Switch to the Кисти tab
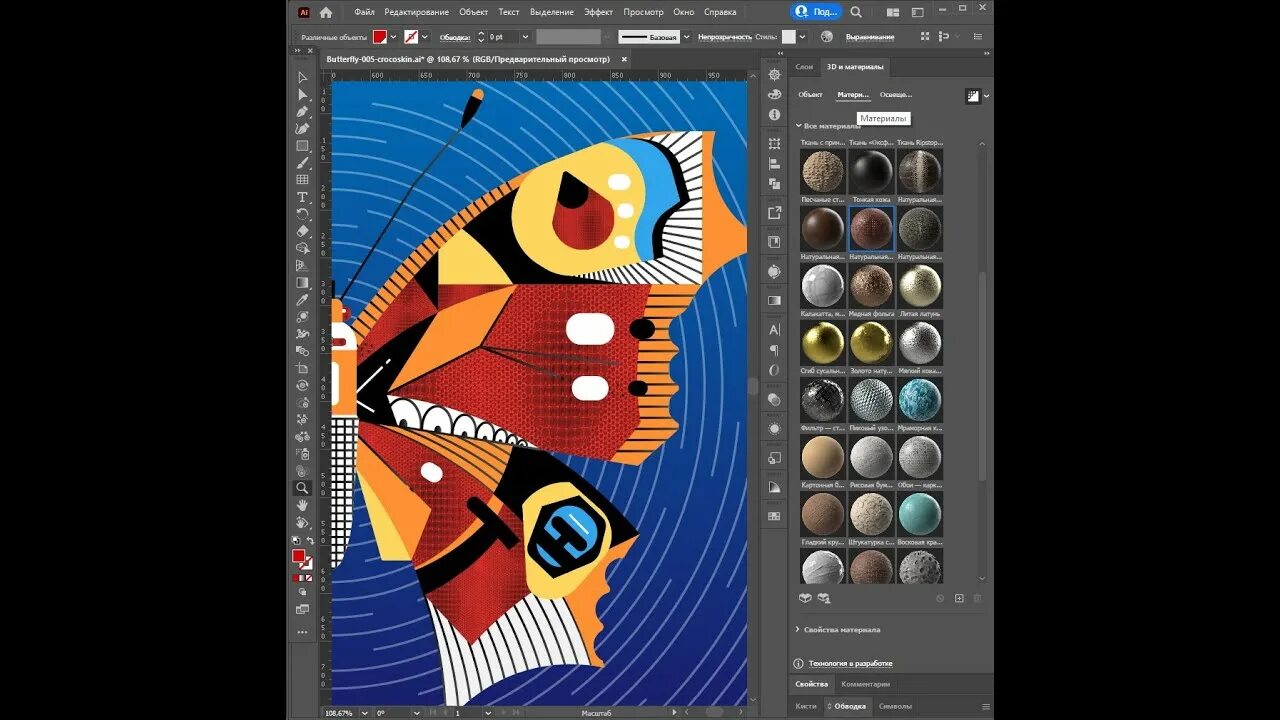The width and height of the screenshot is (1280, 720). [805, 706]
